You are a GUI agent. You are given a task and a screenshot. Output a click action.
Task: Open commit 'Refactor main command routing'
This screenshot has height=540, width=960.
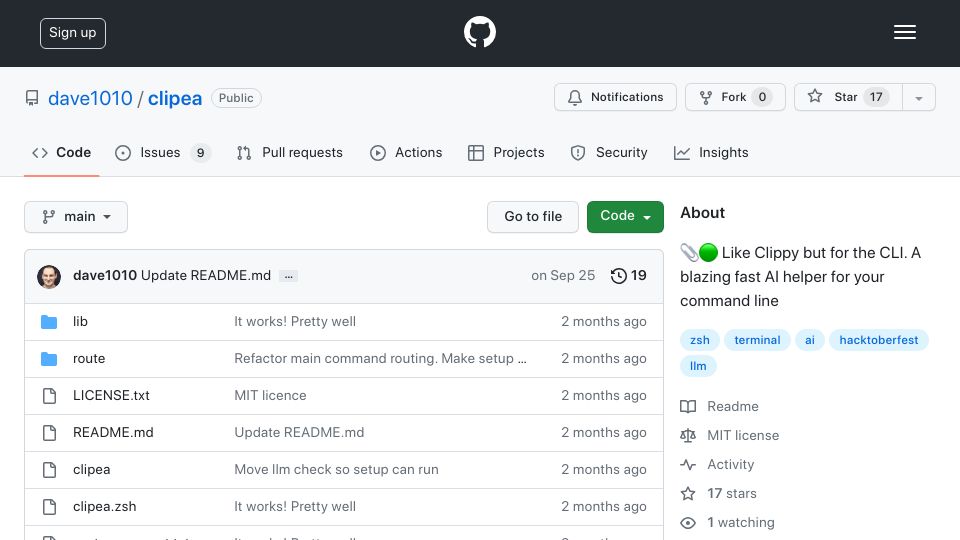[x=380, y=358]
